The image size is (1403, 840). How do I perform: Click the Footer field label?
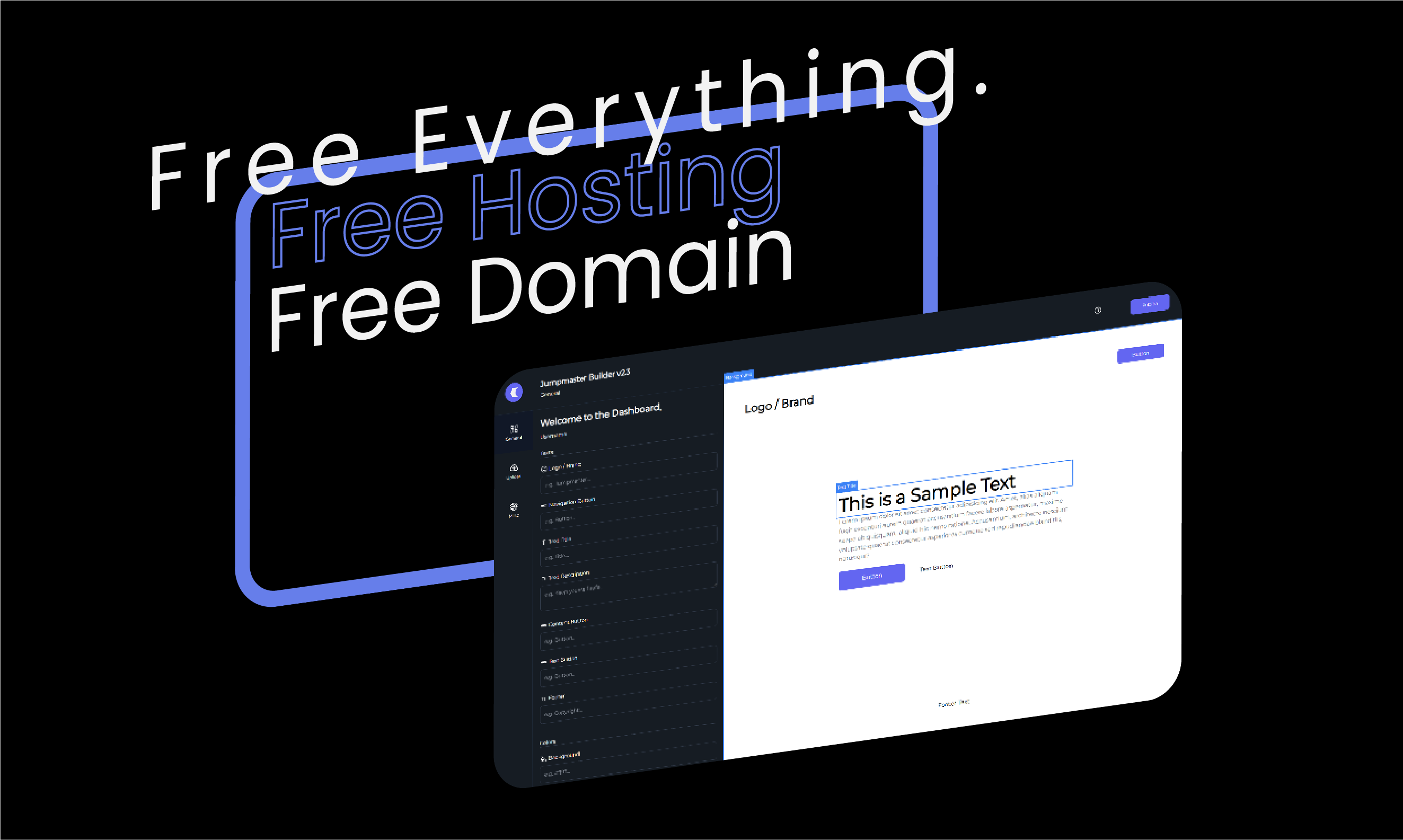point(556,697)
